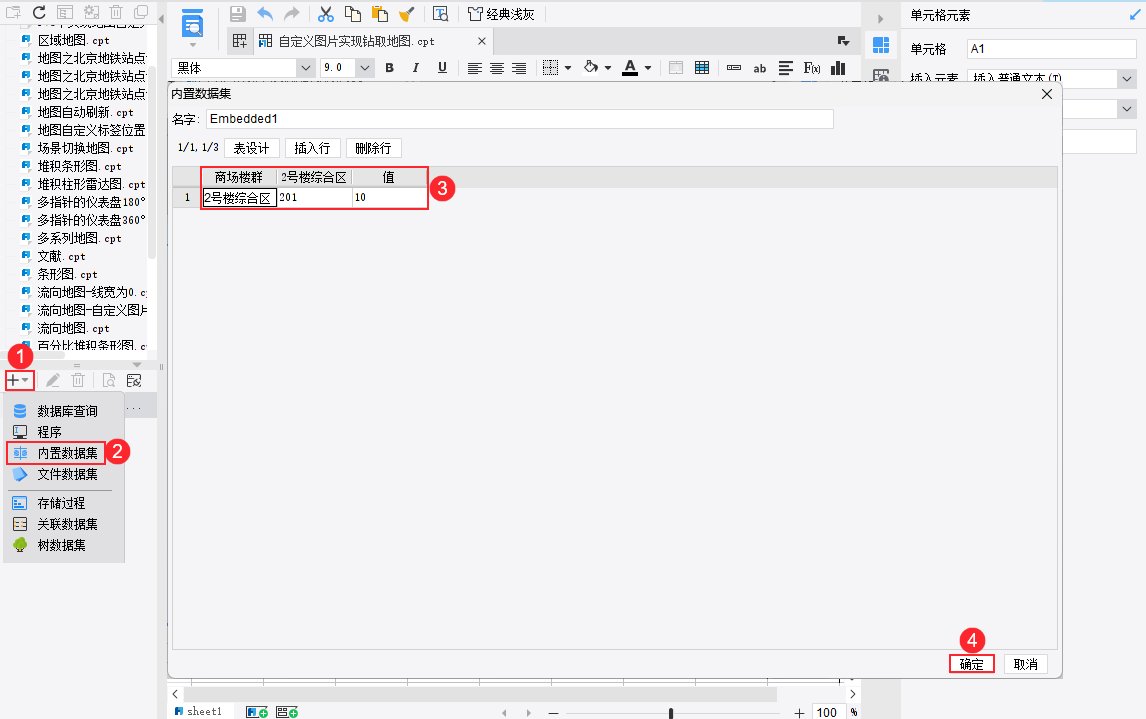The image size is (1146, 719).
Task: Click the Copy icon in the toolbar
Action: [353, 14]
